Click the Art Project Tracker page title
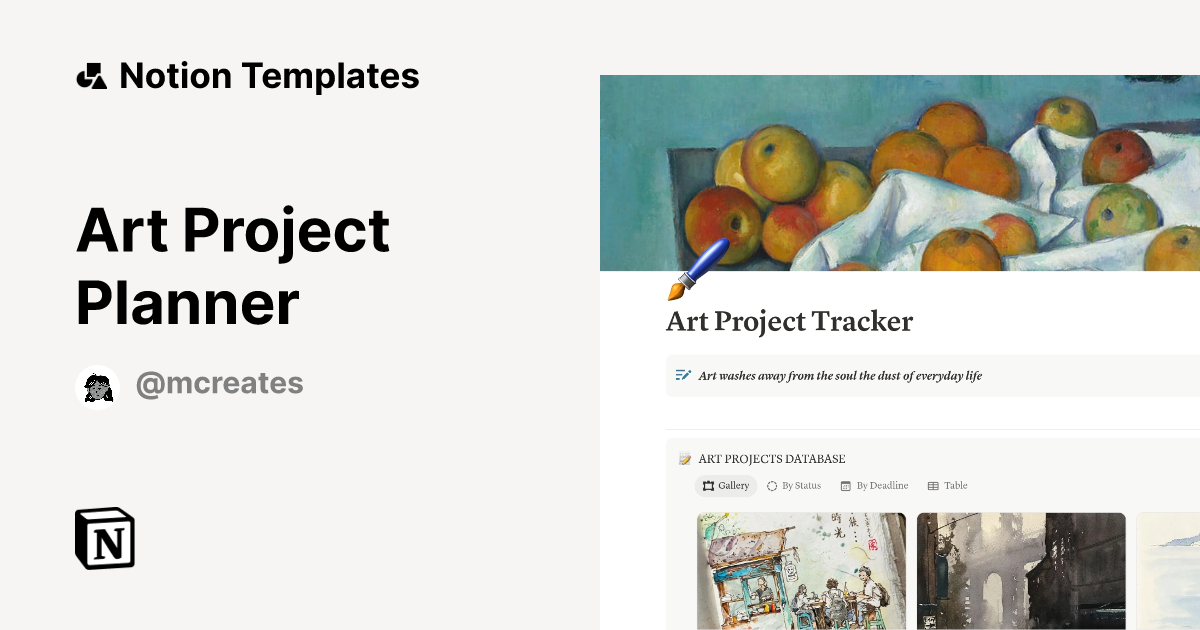This screenshot has height=630, width=1200. [x=789, y=322]
